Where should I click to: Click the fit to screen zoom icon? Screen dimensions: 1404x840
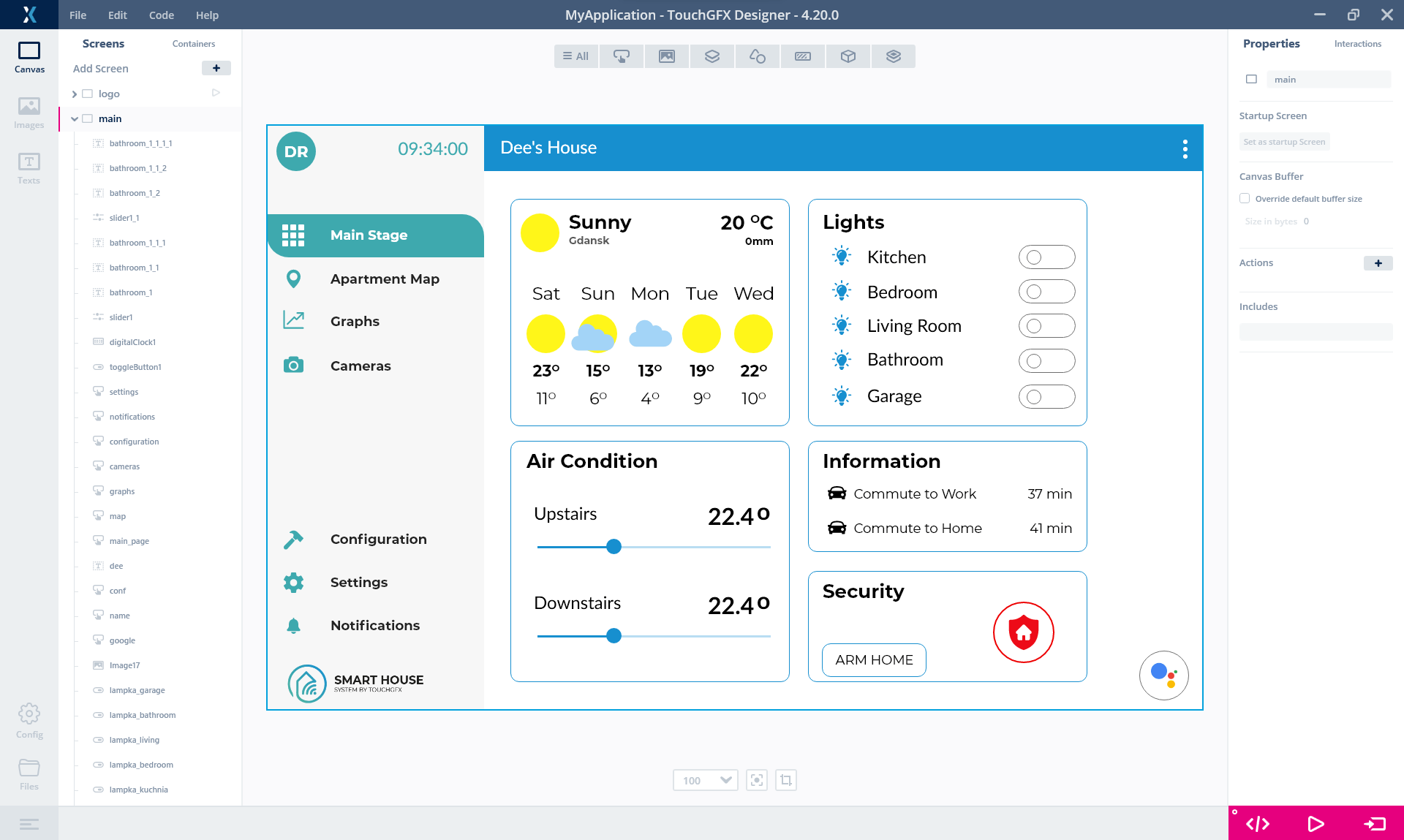tap(757, 780)
